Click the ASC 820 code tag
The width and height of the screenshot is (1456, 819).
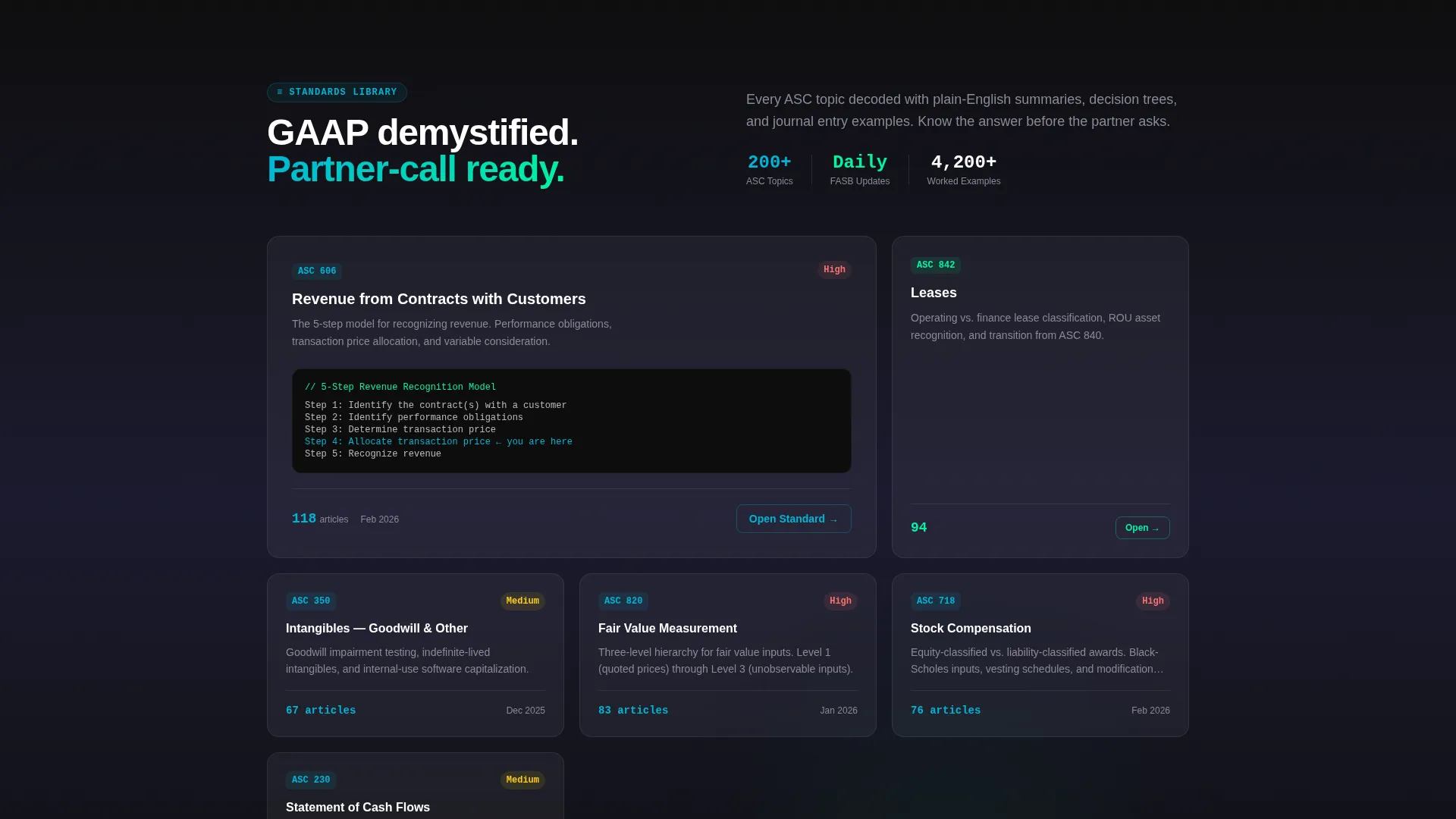pyautogui.click(x=623, y=601)
